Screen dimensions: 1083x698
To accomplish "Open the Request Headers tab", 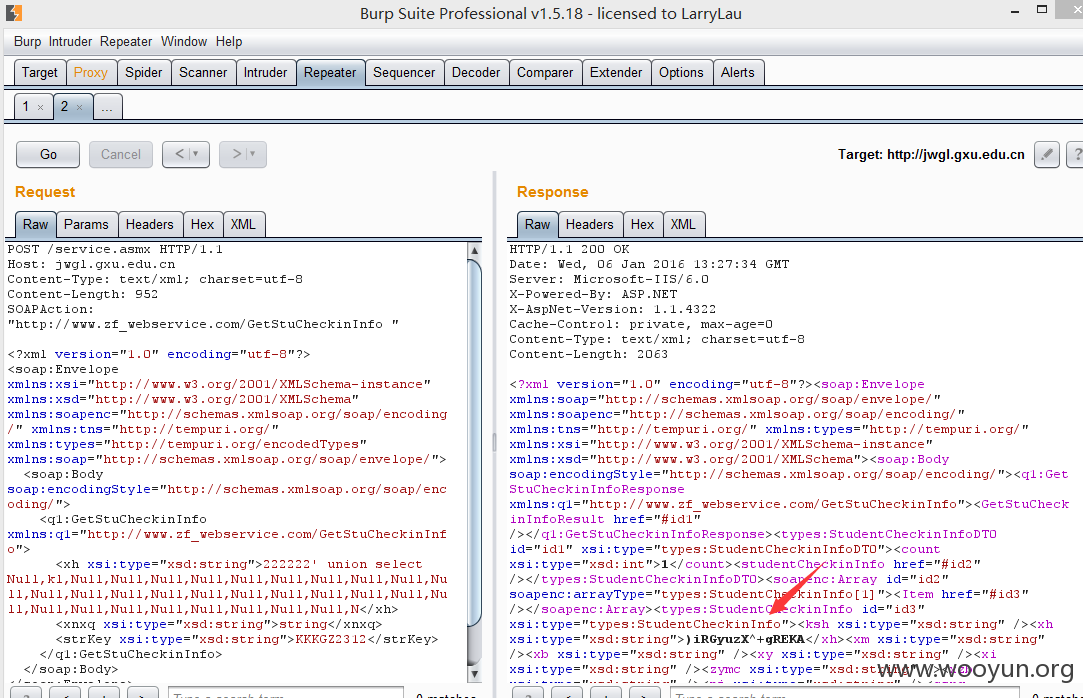I will pyautogui.click(x=149, y=224).
